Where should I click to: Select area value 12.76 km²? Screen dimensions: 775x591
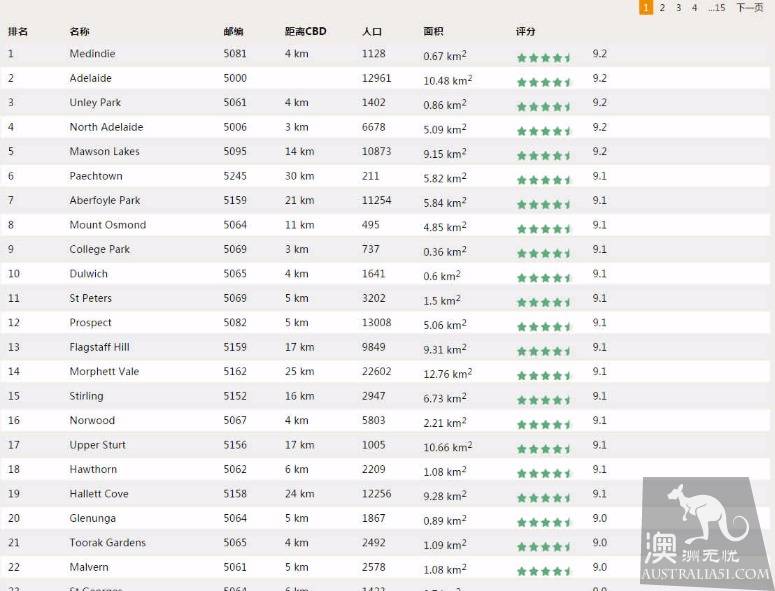[448, 374]
